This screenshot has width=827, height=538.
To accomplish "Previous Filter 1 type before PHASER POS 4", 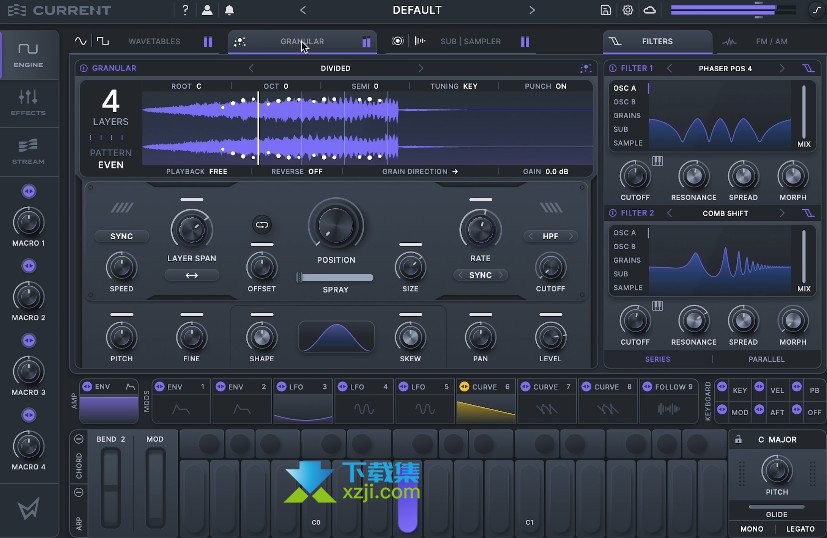I will [x=669, y=68].
